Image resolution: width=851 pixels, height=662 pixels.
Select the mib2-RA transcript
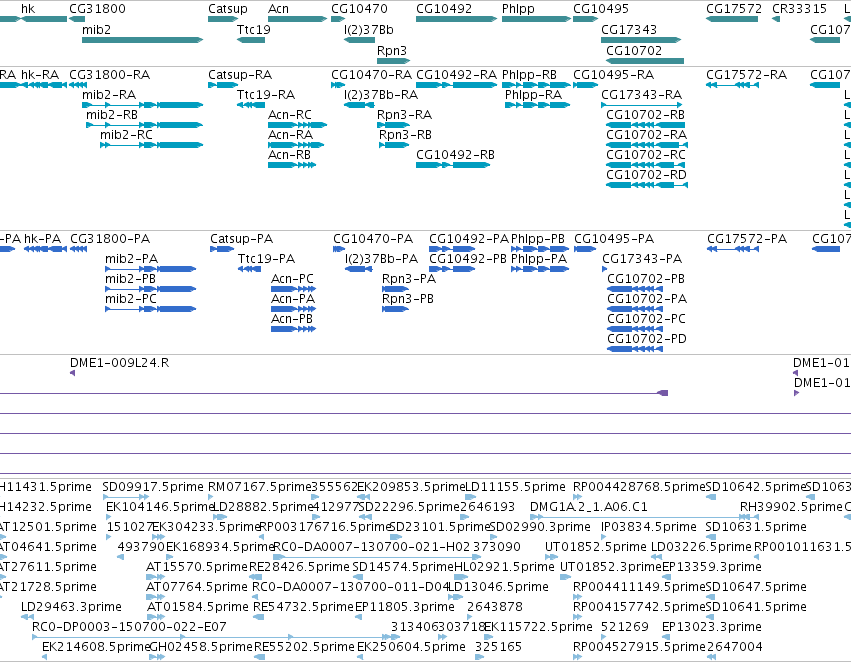[x=142, y=105]
